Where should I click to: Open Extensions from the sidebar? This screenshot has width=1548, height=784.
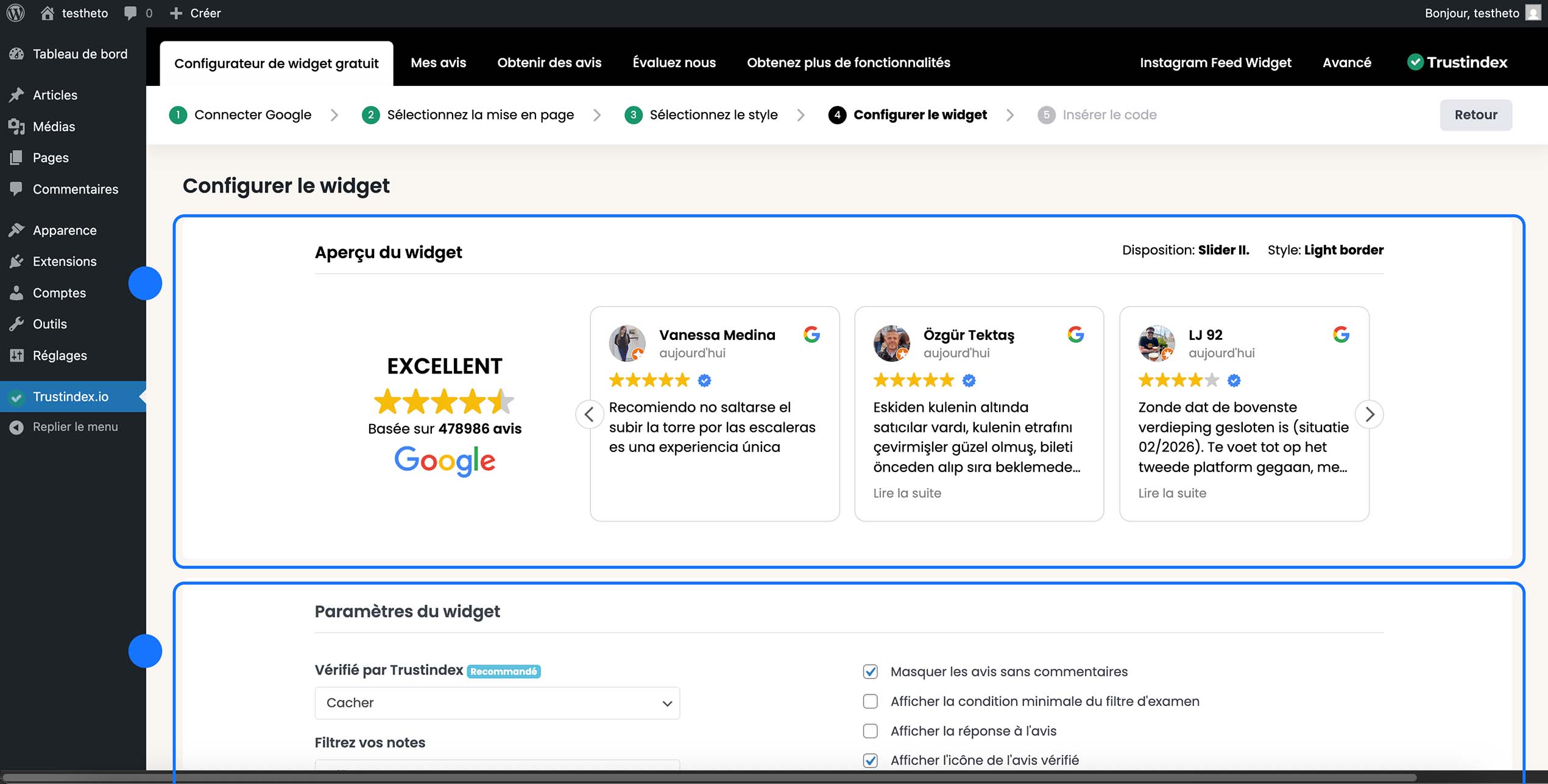(x=64, y=261)
